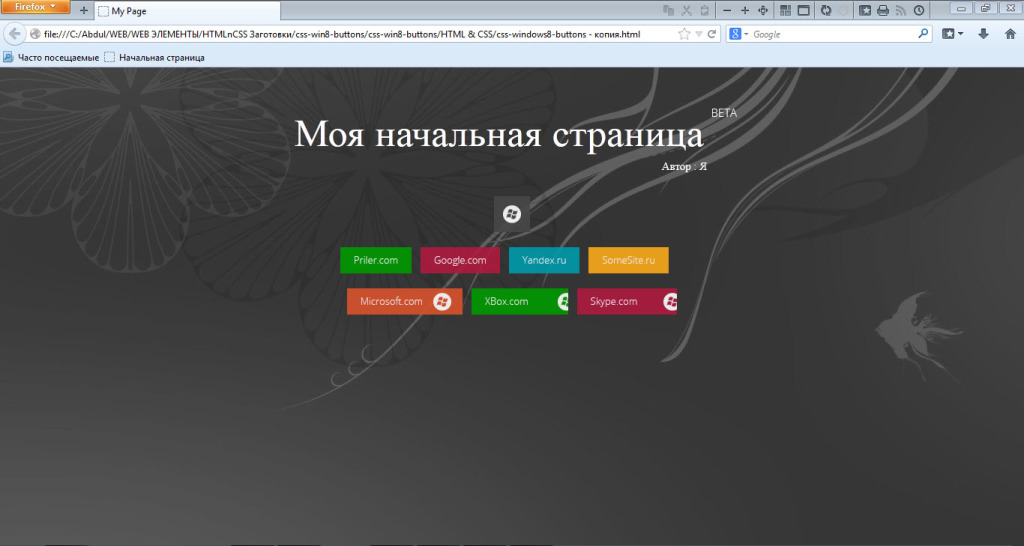This screenshot has width=1024, height=546.
Task: Go to the home page icon
Action: [1010, 34]
